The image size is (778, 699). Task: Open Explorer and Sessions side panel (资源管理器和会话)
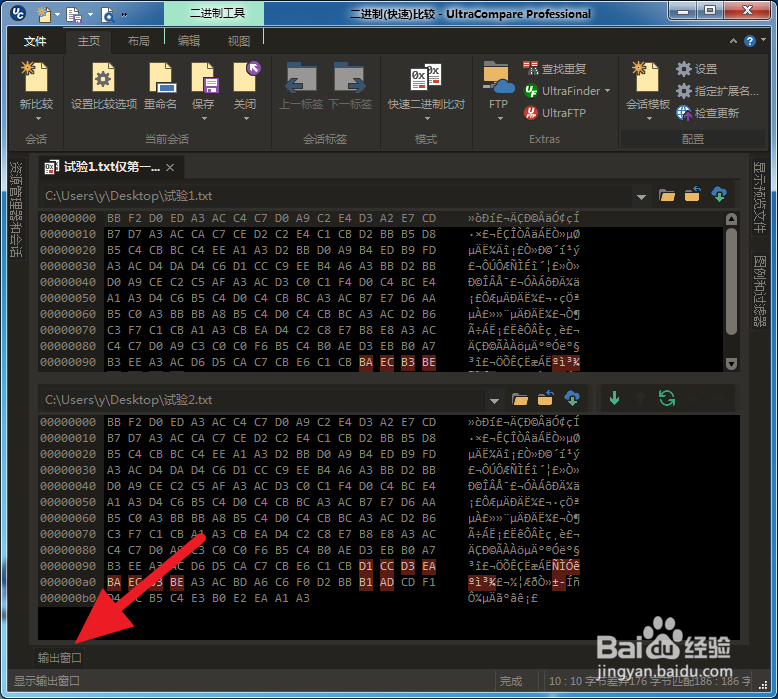[16, 210]
